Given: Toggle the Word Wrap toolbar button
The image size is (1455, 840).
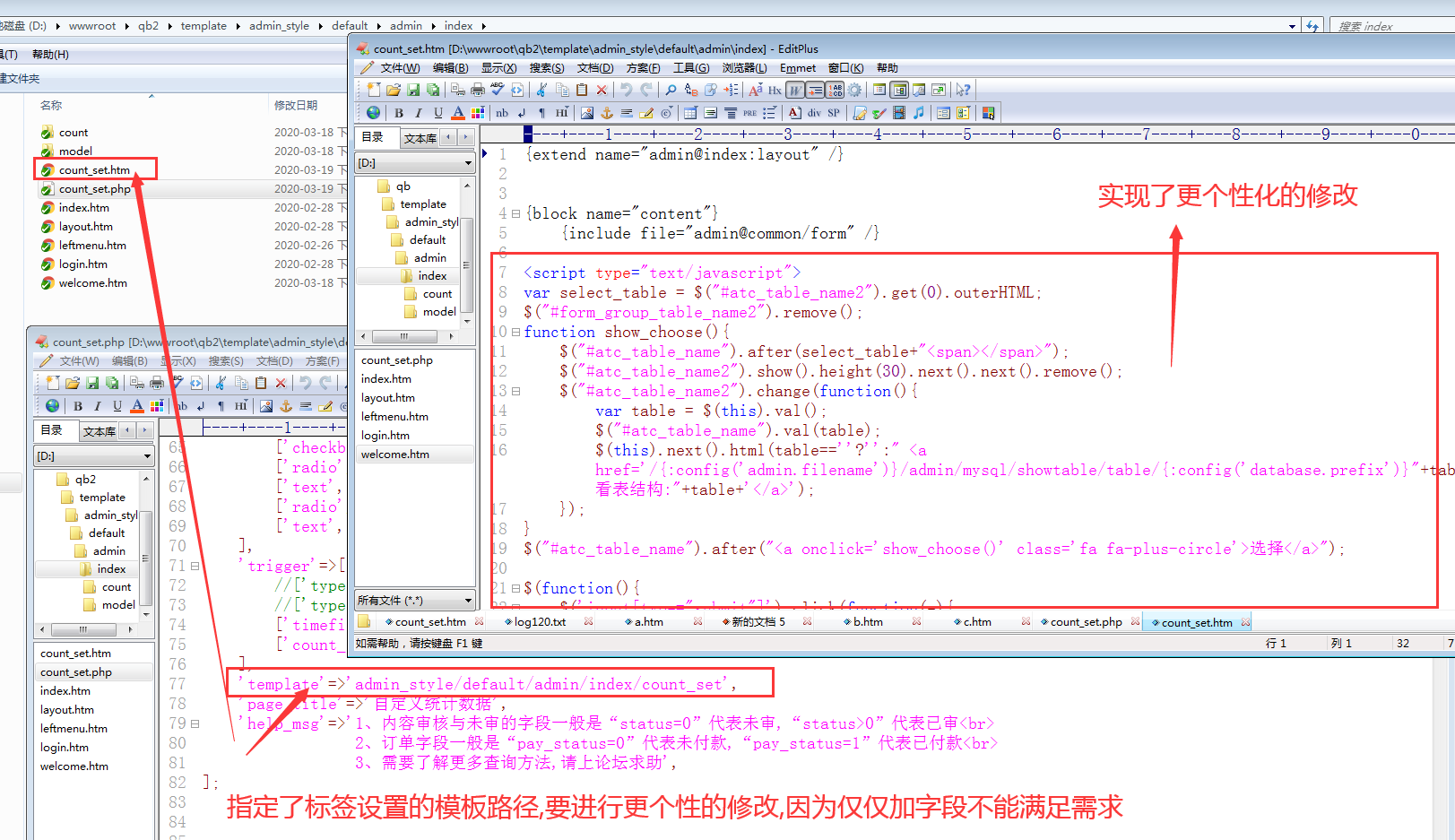Looking at the screenshot, I should (795, 90).
